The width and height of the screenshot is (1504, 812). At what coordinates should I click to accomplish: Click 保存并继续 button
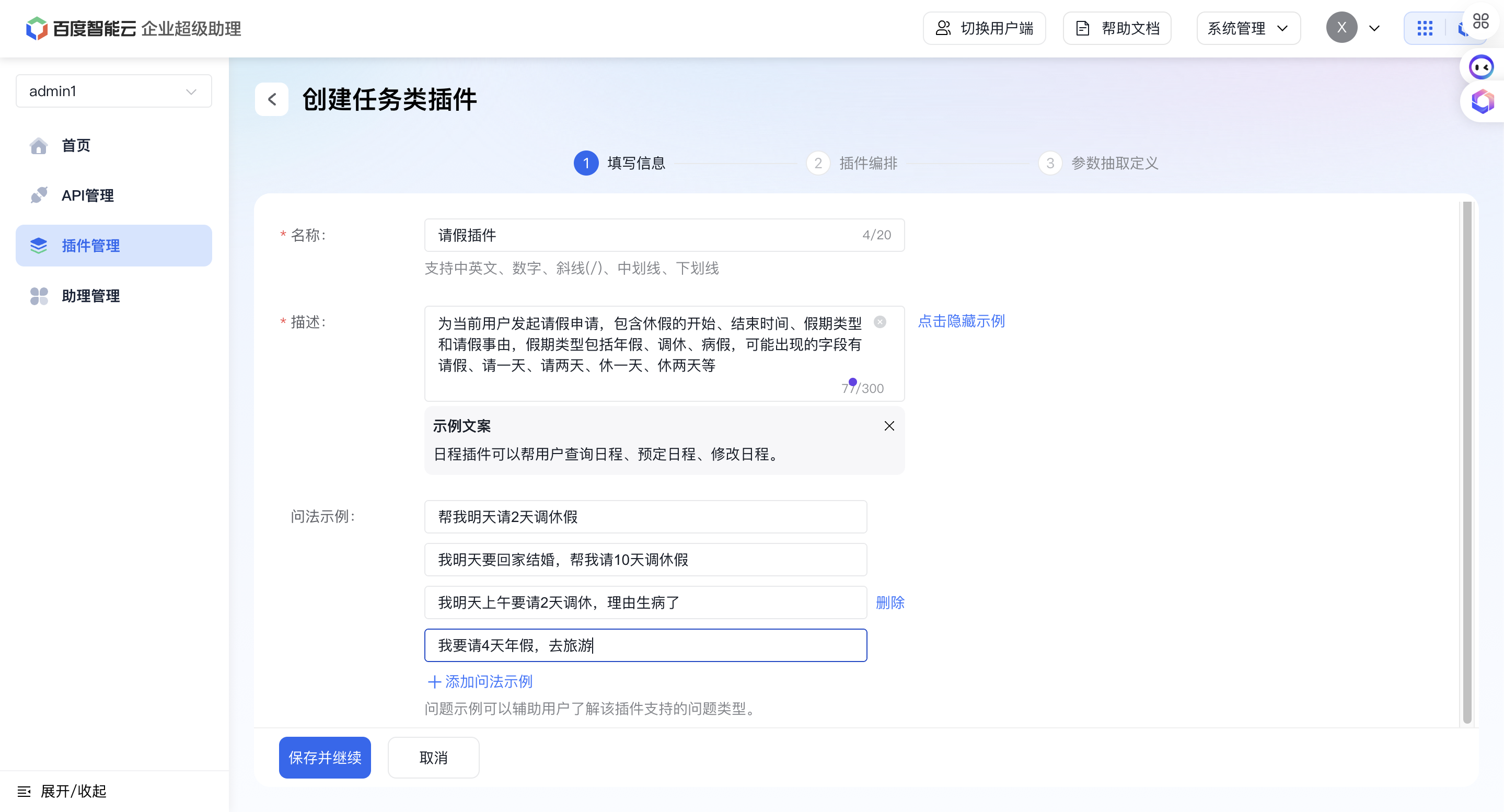click(x=325, y=758)
